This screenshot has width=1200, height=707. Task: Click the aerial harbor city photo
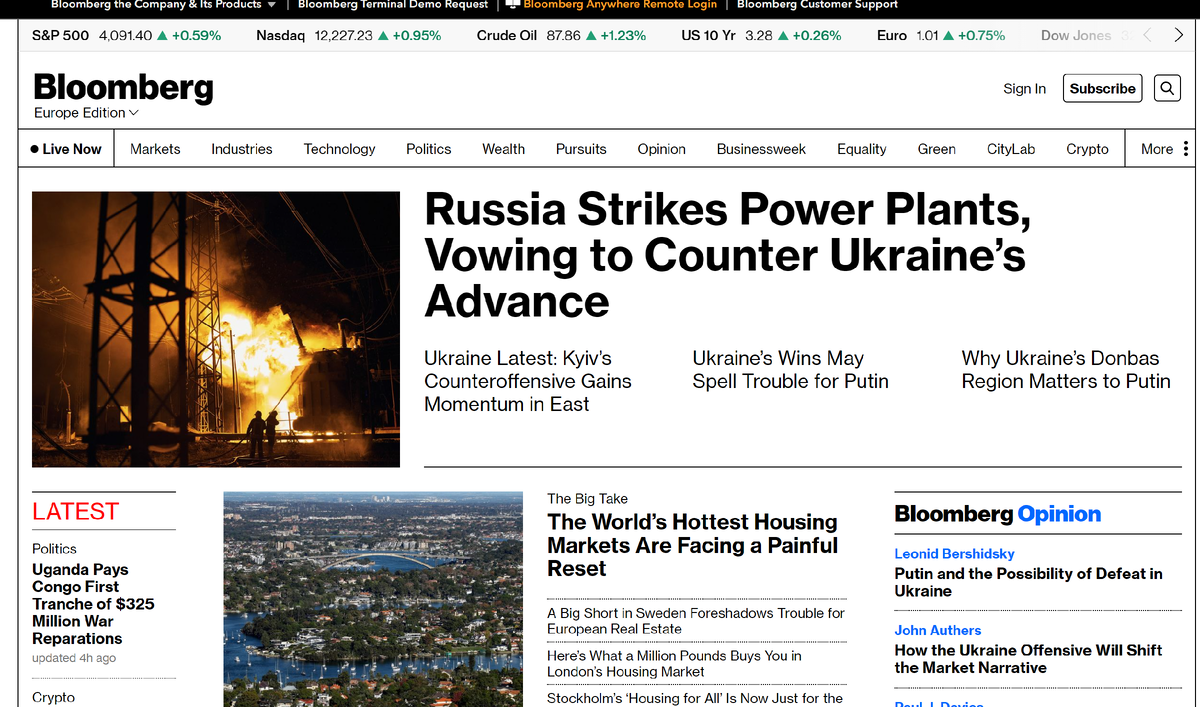click(x=373, y=599)
